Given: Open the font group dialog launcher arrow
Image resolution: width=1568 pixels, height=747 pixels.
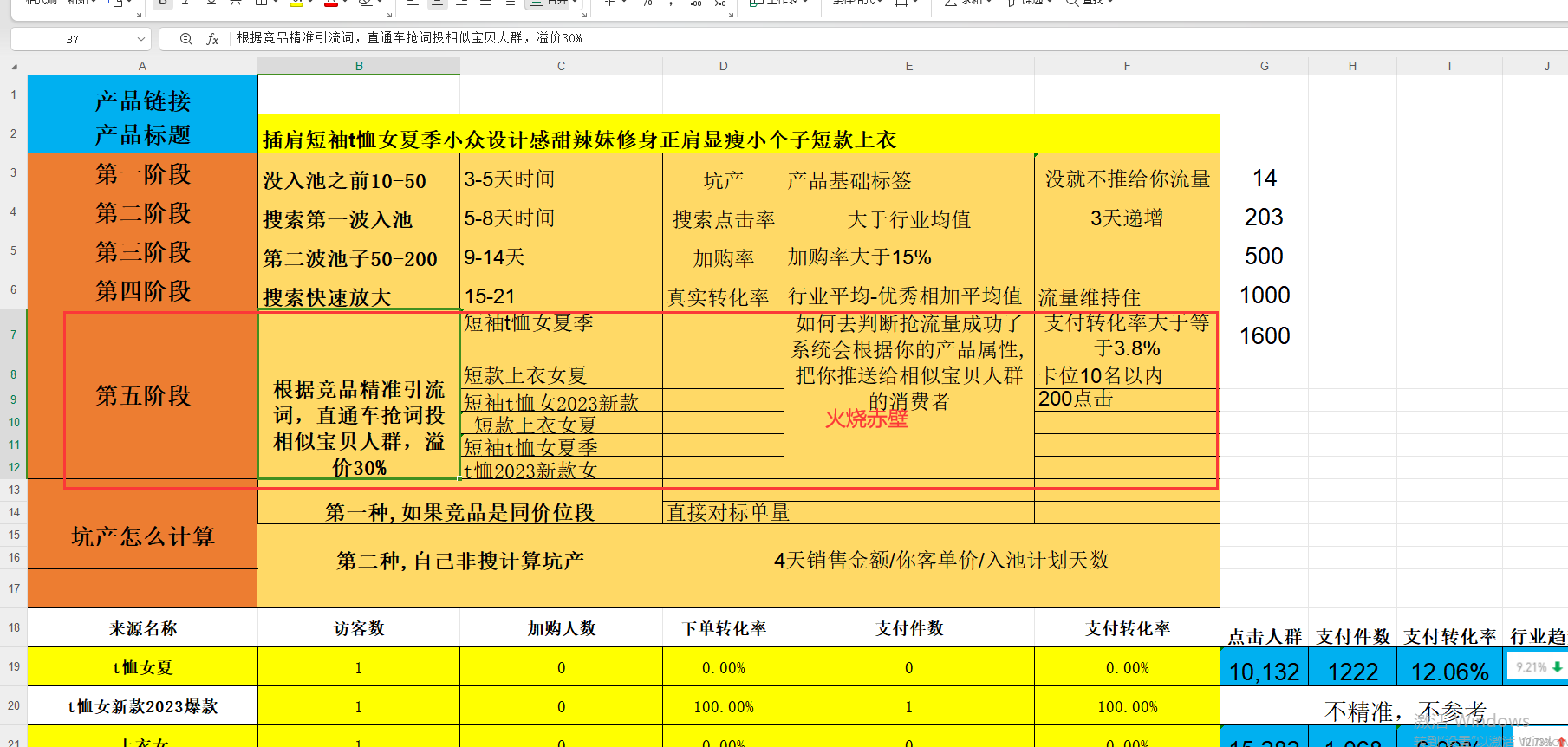Looking at the screenshot, I should coord(389,15).
